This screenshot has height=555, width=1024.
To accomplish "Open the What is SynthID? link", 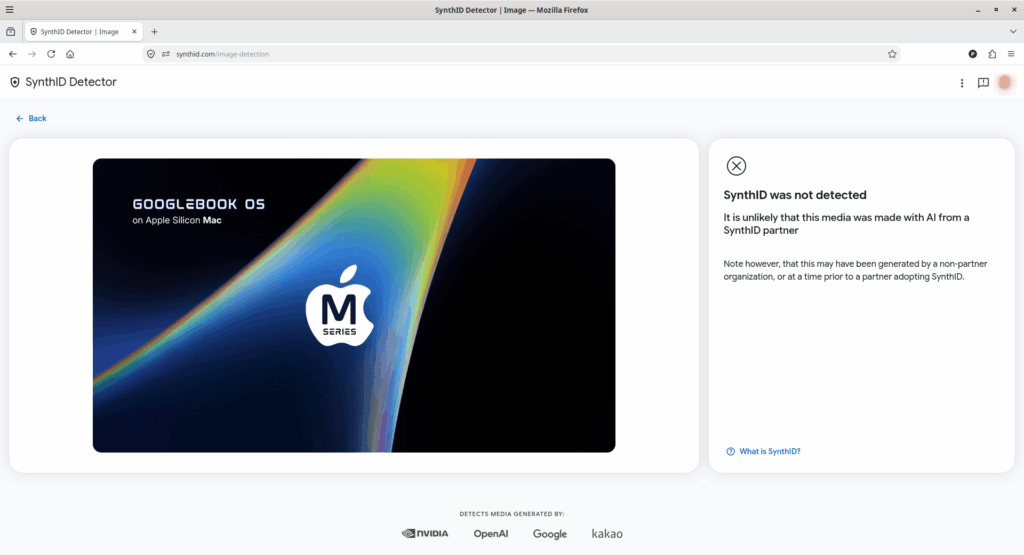I will tap(763, 451).
